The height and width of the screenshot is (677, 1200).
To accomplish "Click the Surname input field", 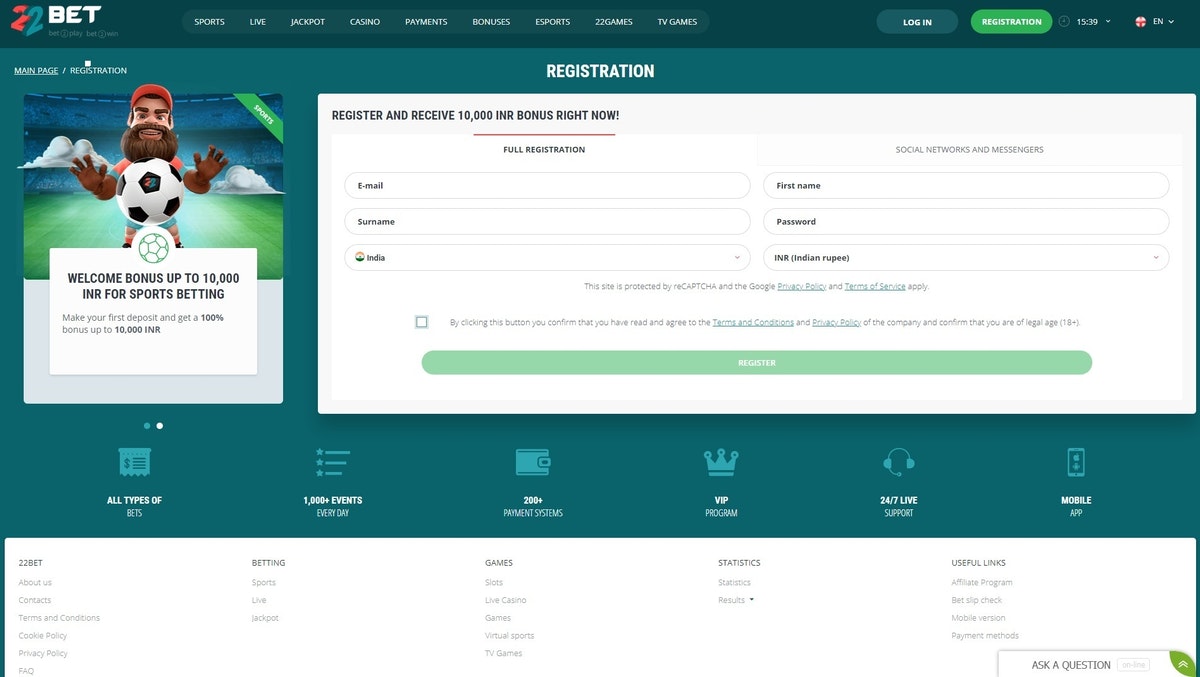I will [547, 221].
